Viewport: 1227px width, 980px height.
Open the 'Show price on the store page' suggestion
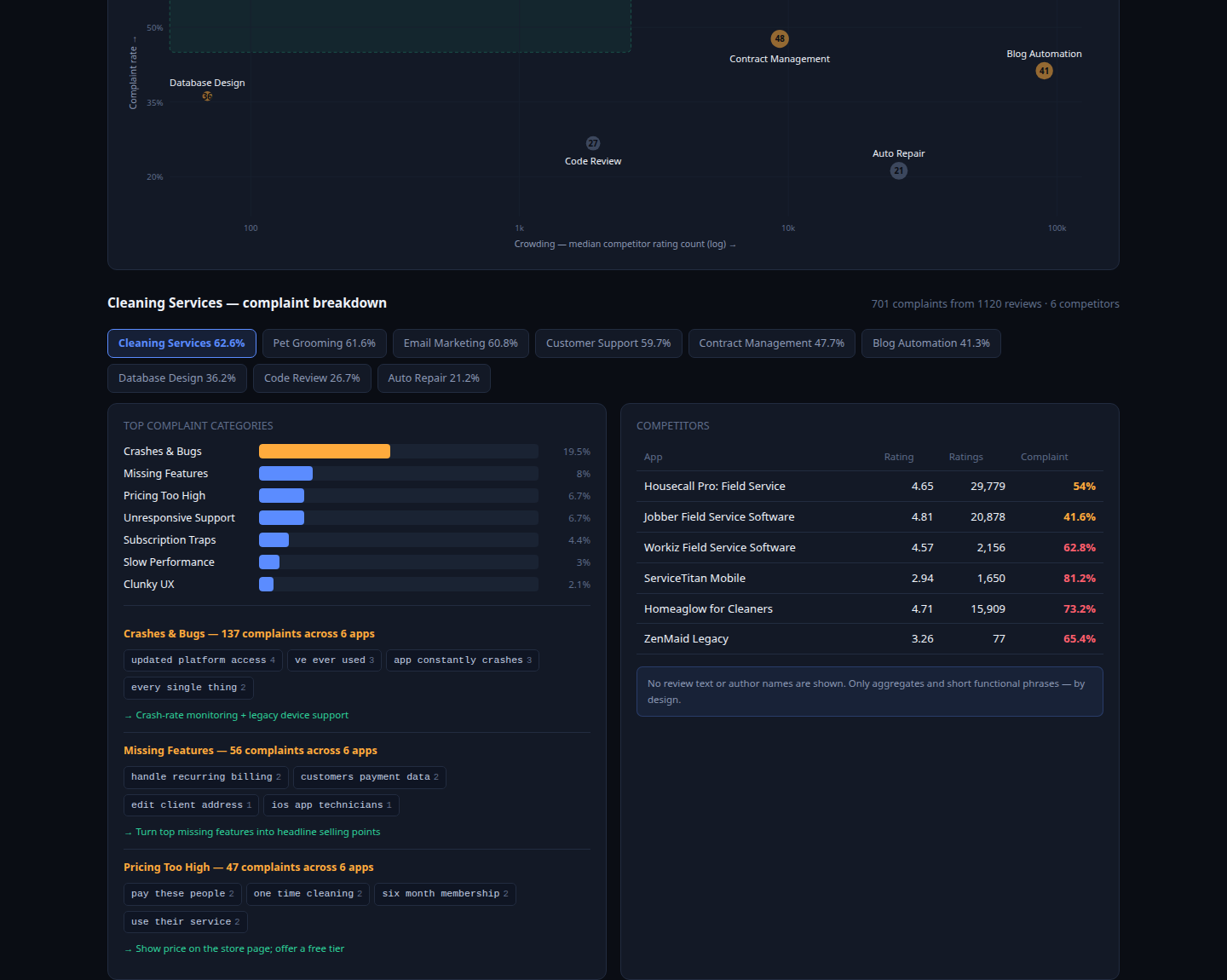point(239,949)
